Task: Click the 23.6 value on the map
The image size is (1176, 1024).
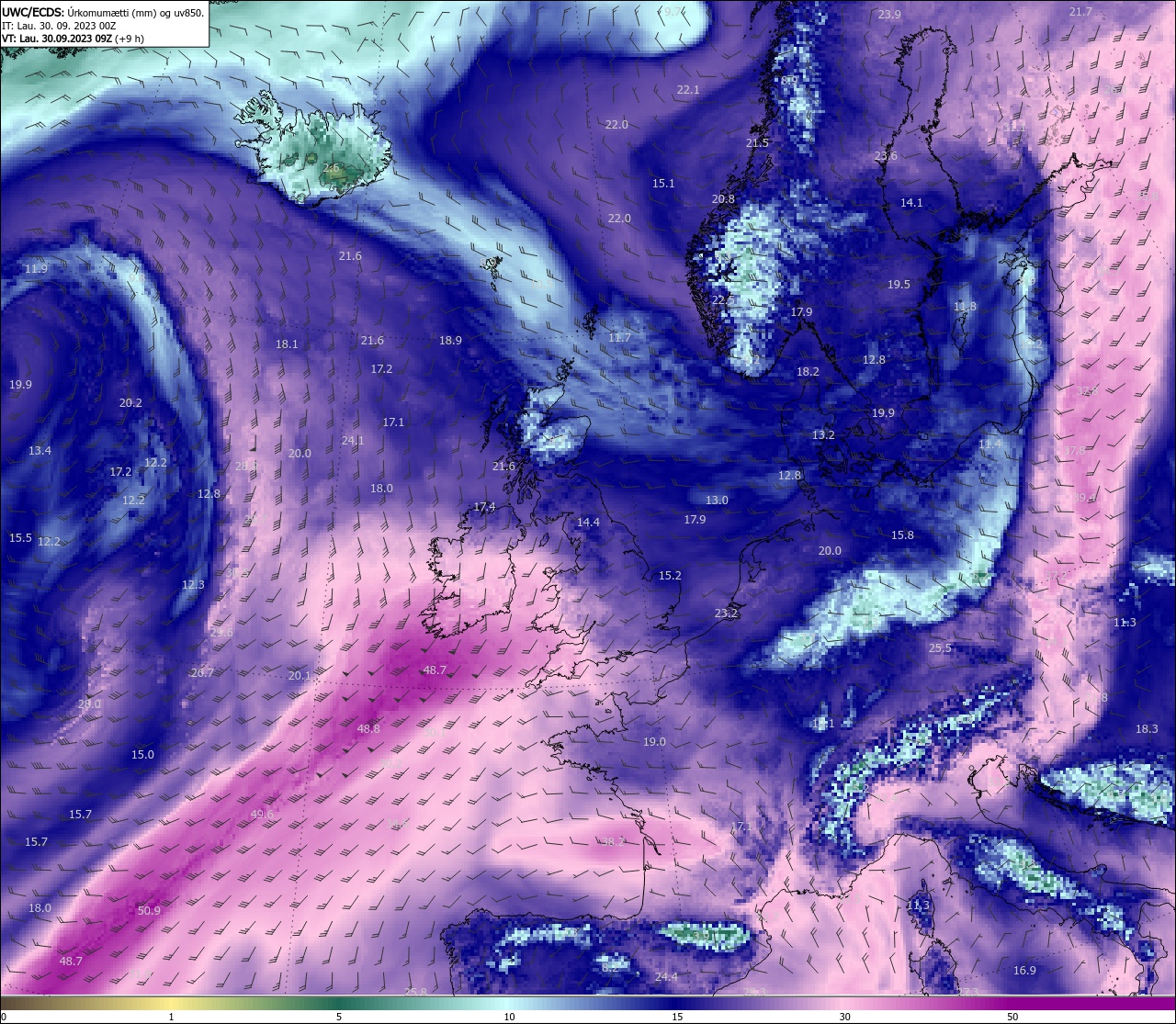Action: tap(886, 156)
